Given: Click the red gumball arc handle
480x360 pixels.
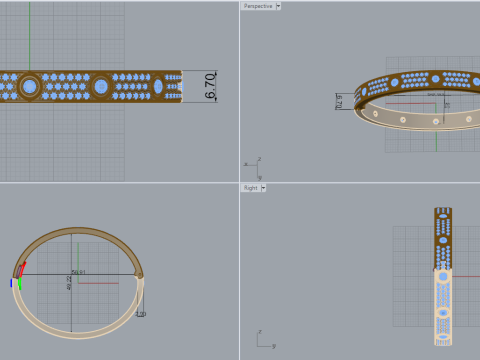Looking at the screenshot, I should point(23,269).
